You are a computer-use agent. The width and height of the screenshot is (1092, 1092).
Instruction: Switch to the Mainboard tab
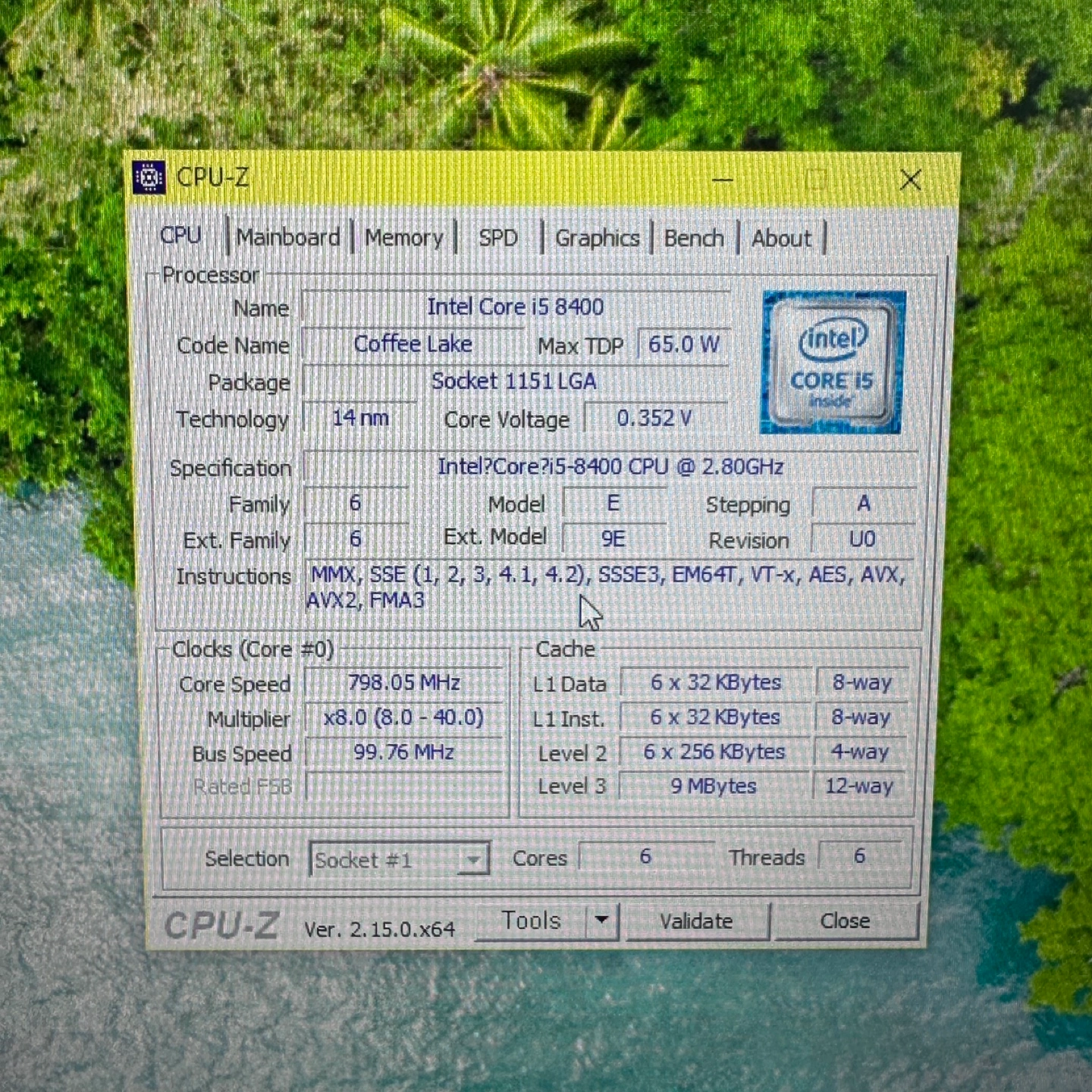[x=288, y=237]
